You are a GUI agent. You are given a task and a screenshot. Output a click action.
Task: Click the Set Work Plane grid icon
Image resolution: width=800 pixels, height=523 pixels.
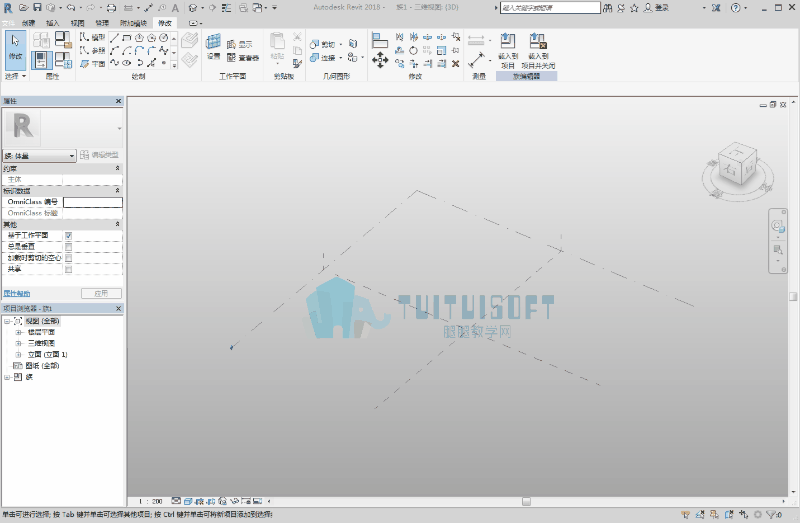[213, 42]
